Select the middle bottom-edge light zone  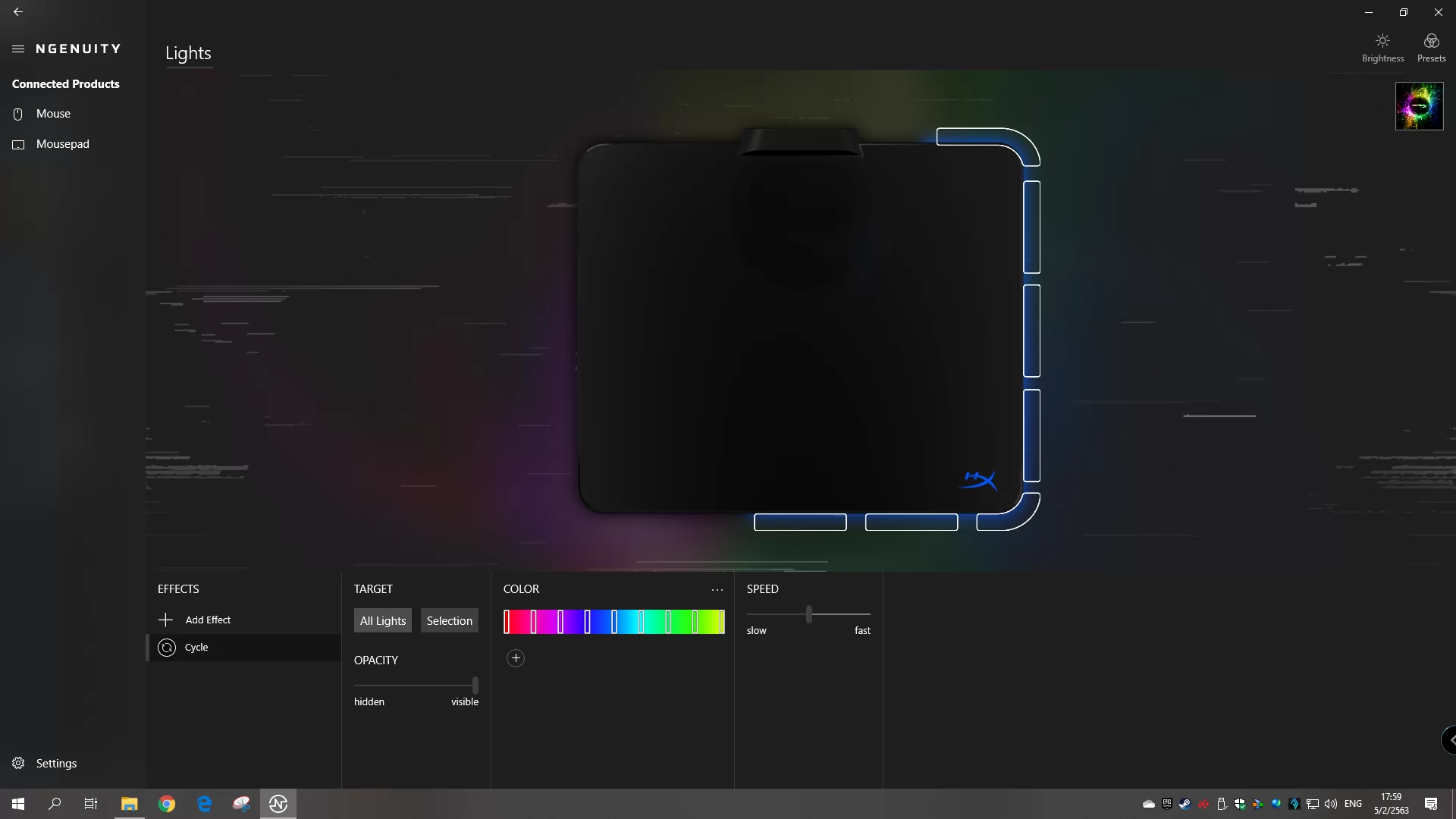(912, 522)
